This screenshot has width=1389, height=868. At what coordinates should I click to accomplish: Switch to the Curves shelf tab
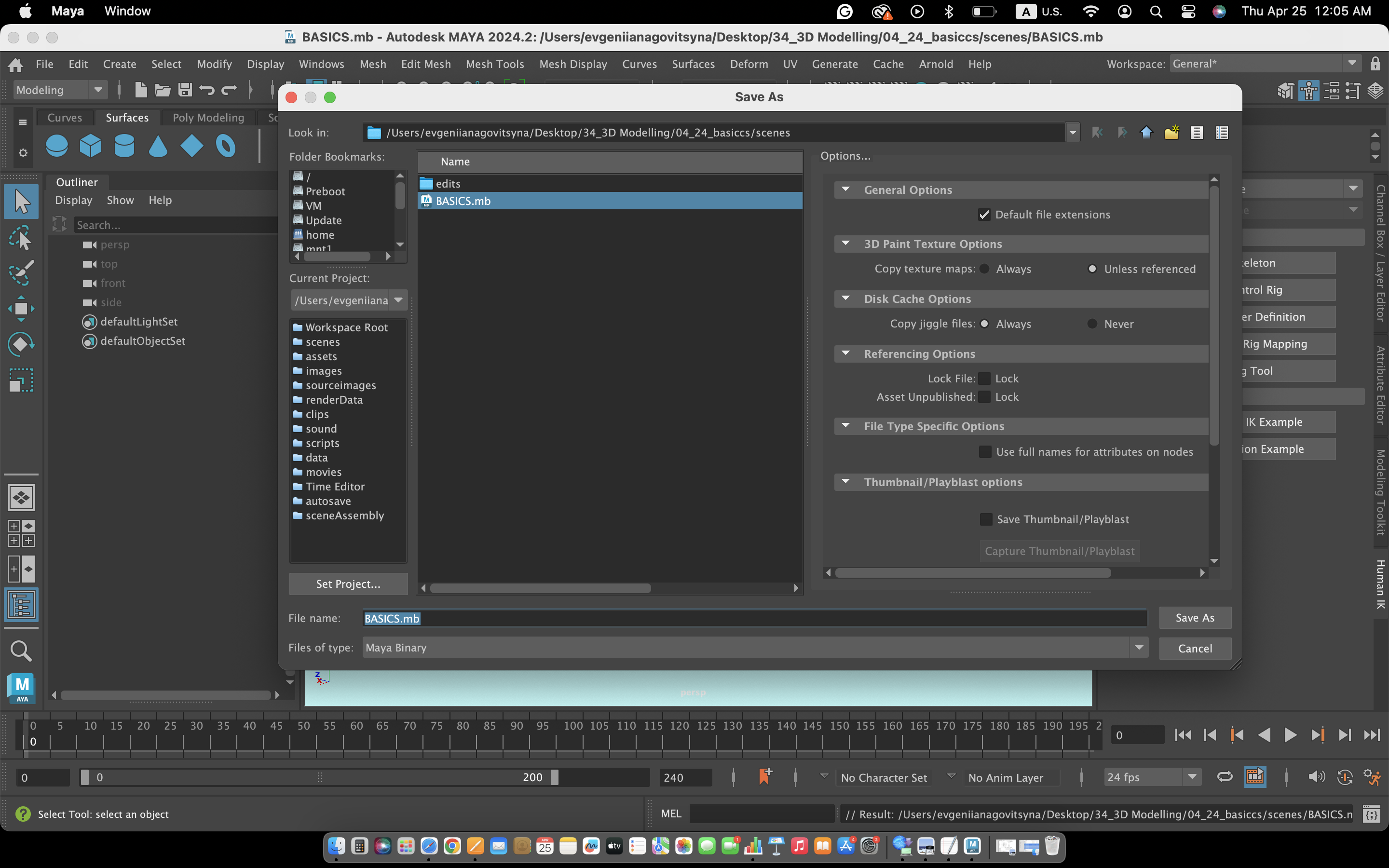click(65, 117)
